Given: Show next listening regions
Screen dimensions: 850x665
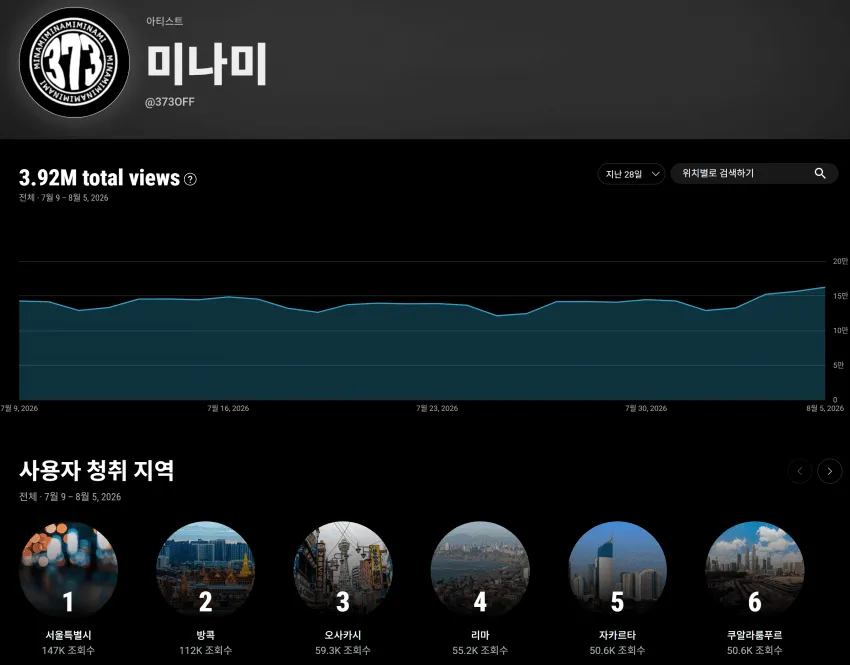Looking at the screenshot, I should coord(829,472).
